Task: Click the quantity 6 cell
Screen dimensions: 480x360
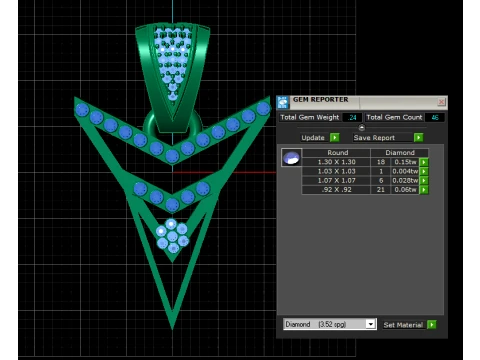Action: tap(381, 180)
